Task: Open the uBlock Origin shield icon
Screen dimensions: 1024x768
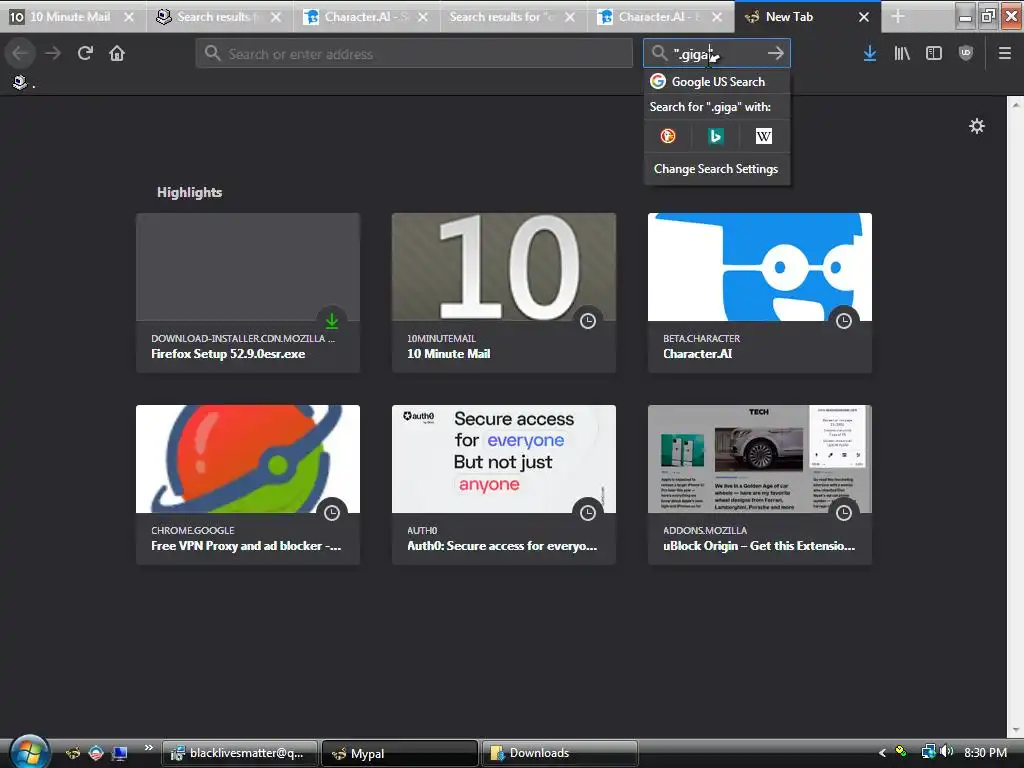Action: click(x=966, y=54)
